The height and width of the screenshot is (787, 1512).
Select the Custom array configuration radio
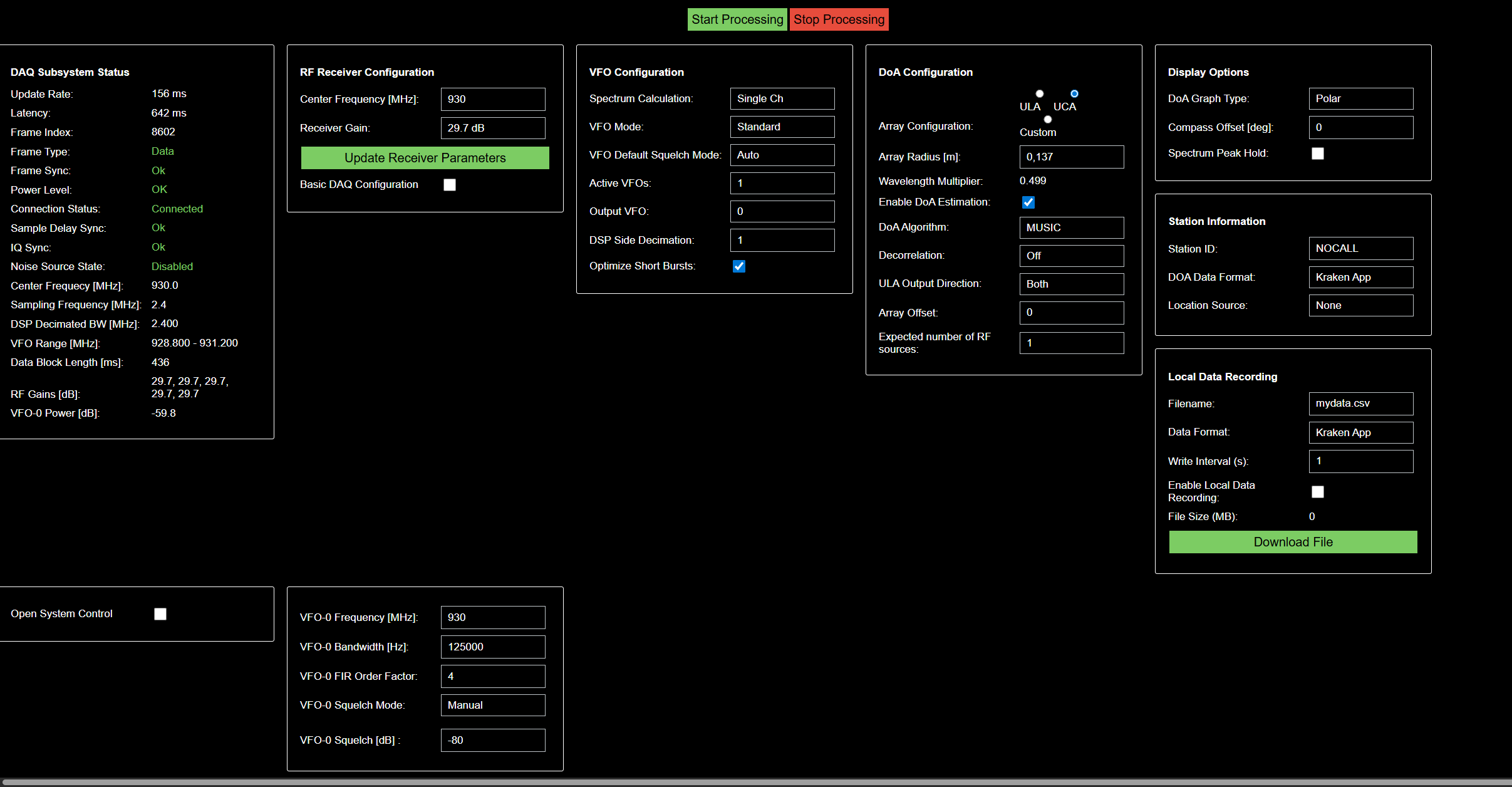1048,120
